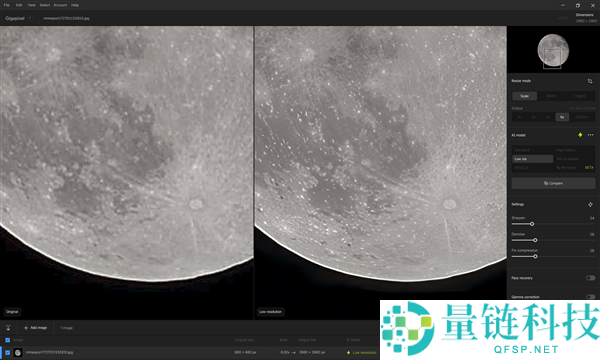The width and height of the screenshot is (600, 360).
Task: Click the Original label on left preview
Action: pos(12,312)
